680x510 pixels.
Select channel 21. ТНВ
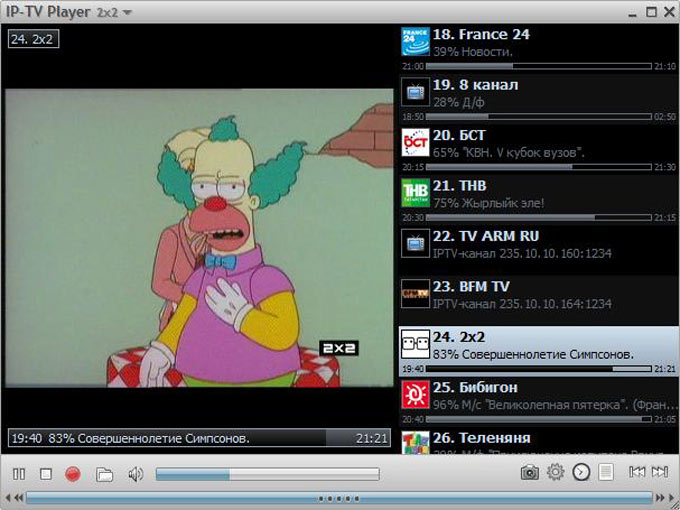[539, 199]
